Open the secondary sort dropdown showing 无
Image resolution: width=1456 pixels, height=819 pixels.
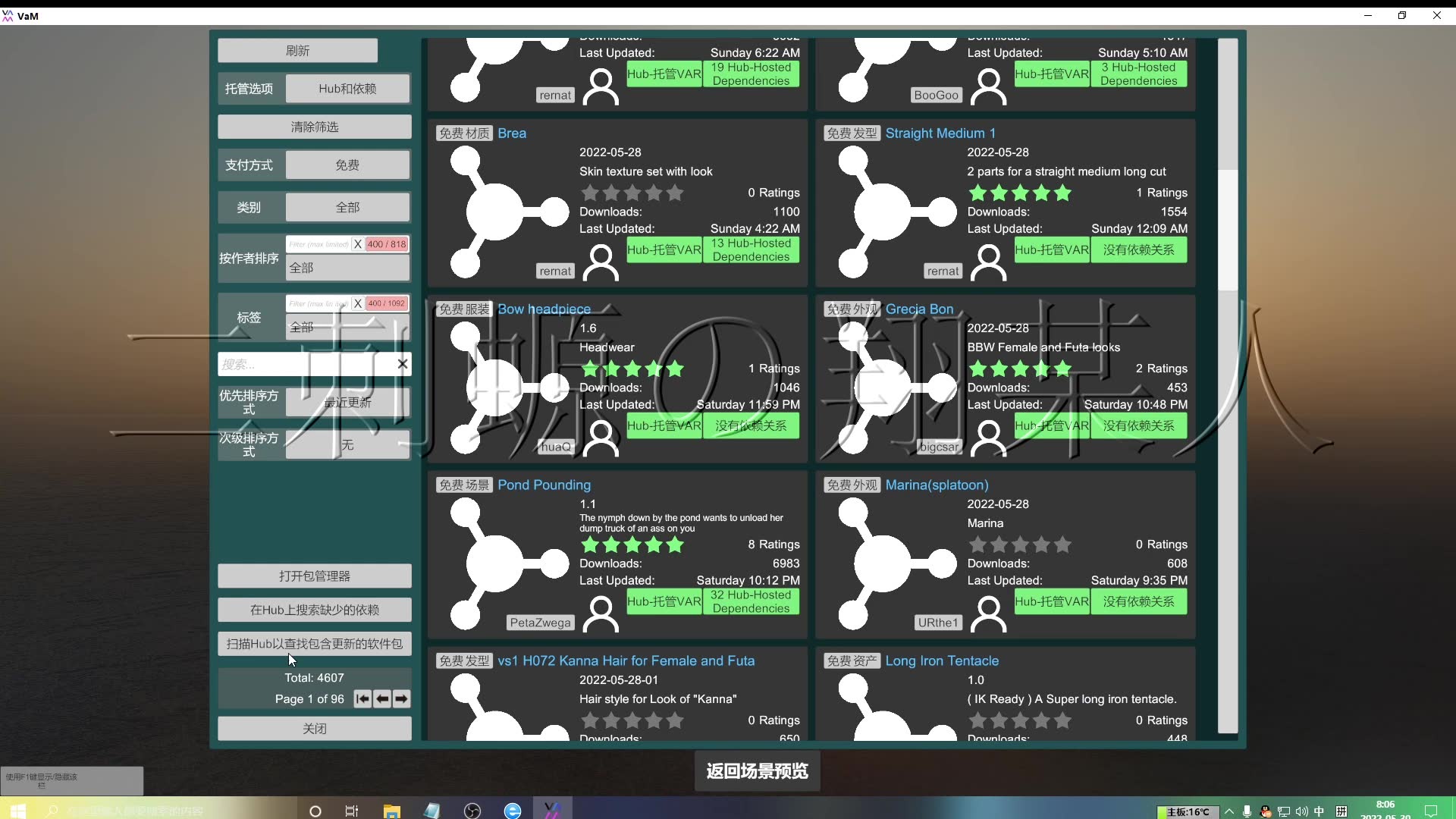pos(347,444)
